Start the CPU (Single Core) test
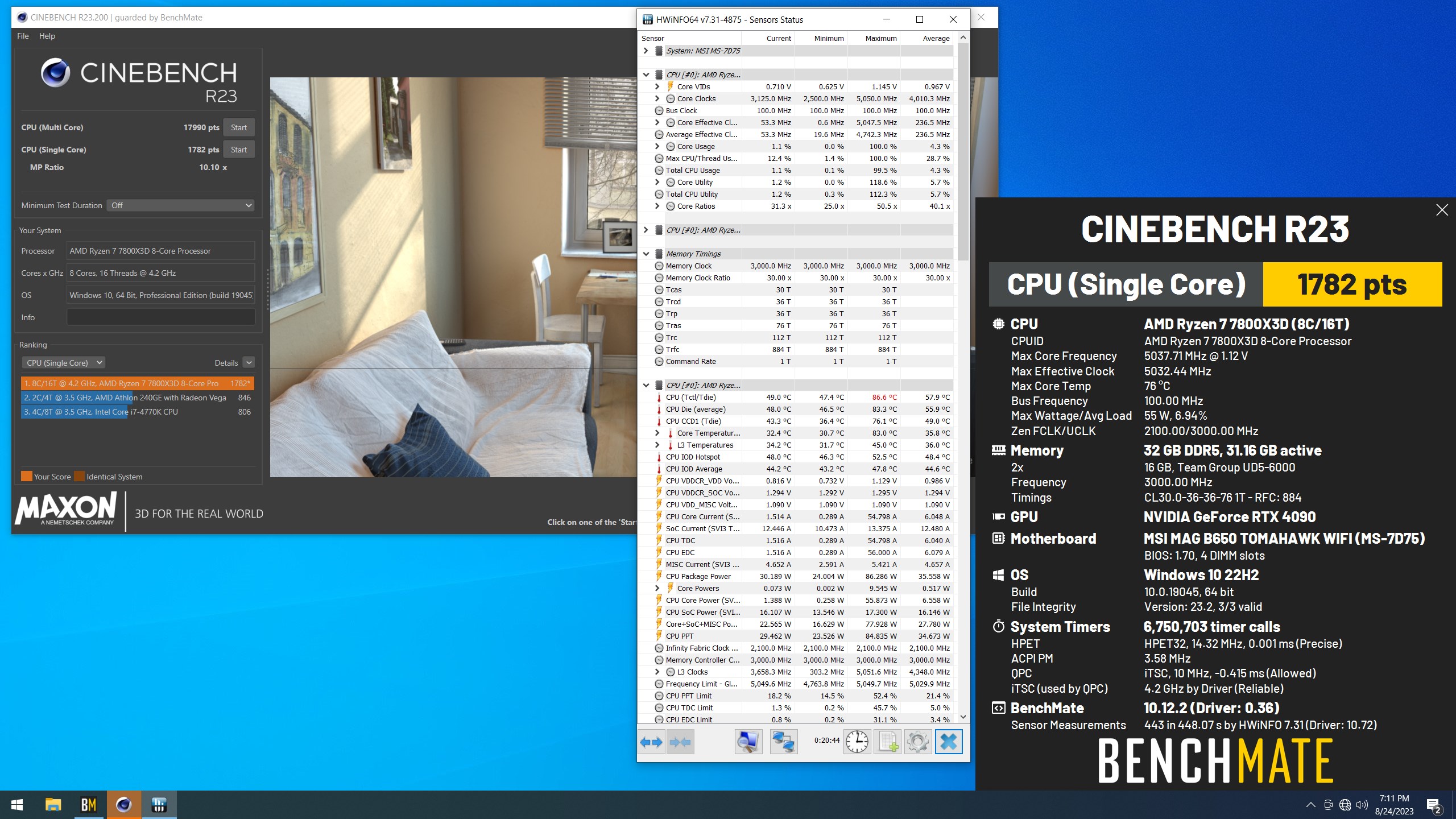This screenshot has height=819, width=1456. click(x=239, y=150)
